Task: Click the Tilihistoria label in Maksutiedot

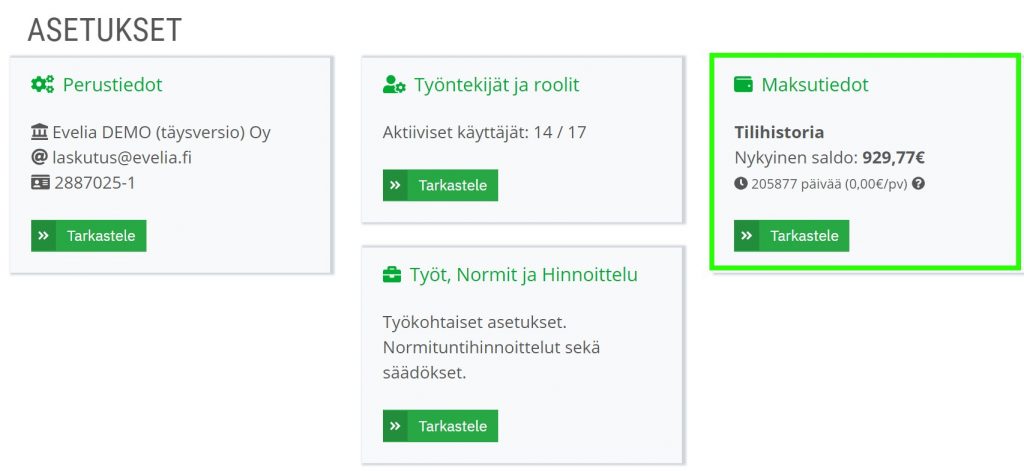Action: pyautogui.click(x=779, y=133)
